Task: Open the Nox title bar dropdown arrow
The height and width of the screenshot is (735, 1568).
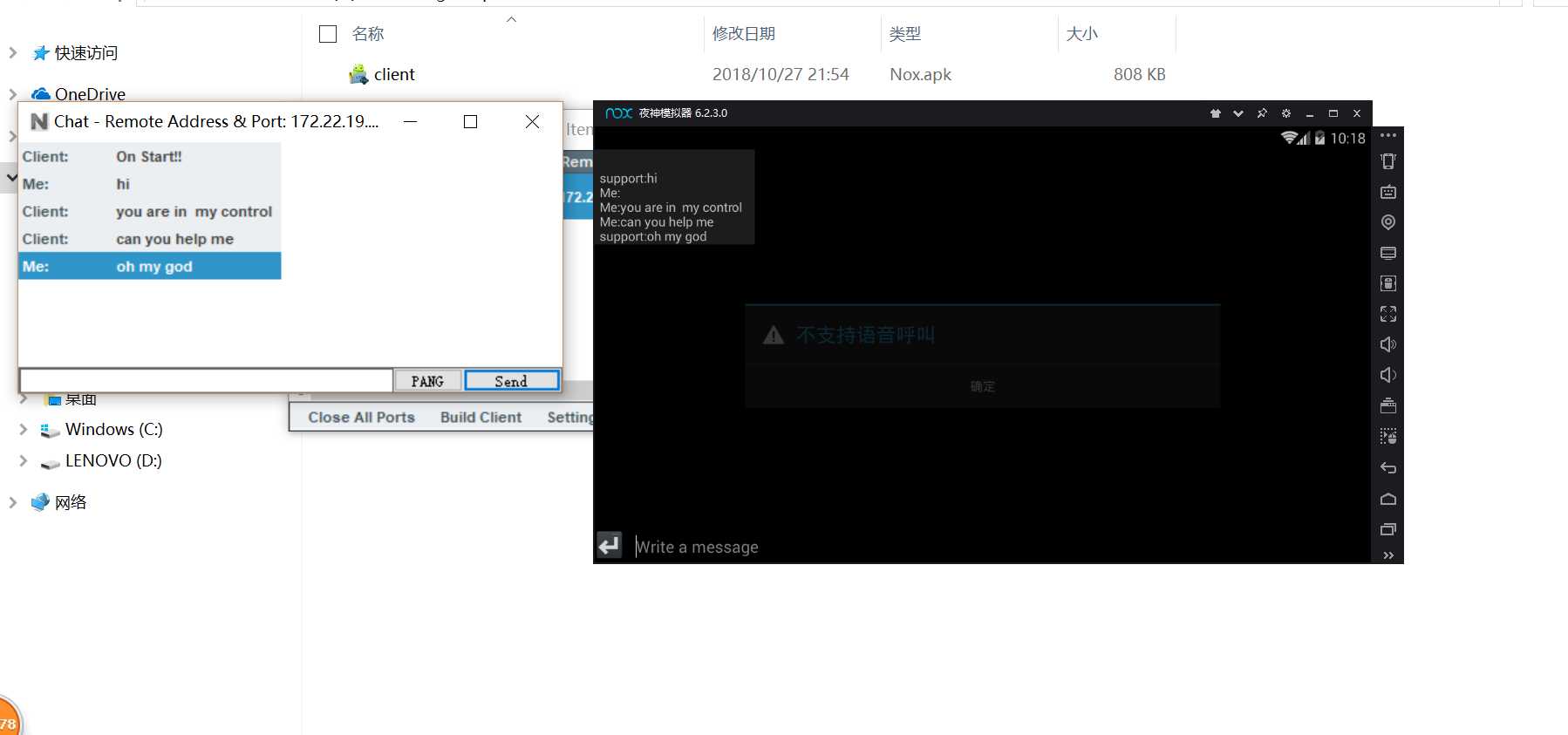Action: [x=1238, y=113]
